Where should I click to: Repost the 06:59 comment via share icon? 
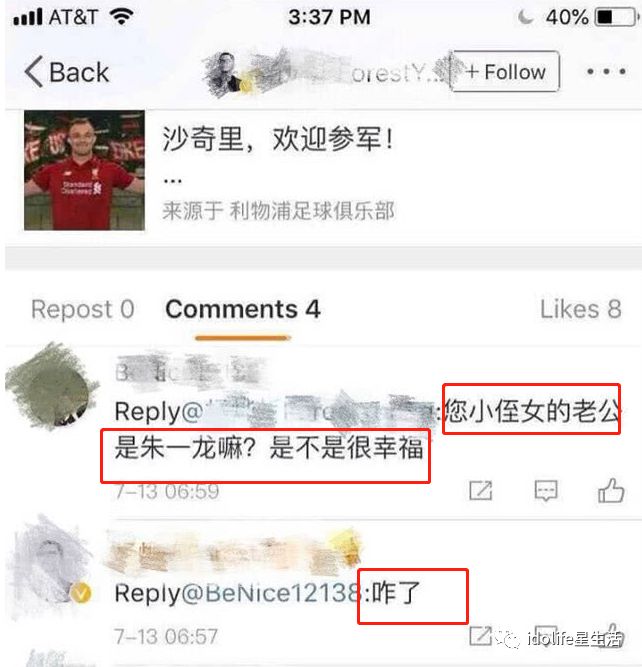click(x=481, y=491)
